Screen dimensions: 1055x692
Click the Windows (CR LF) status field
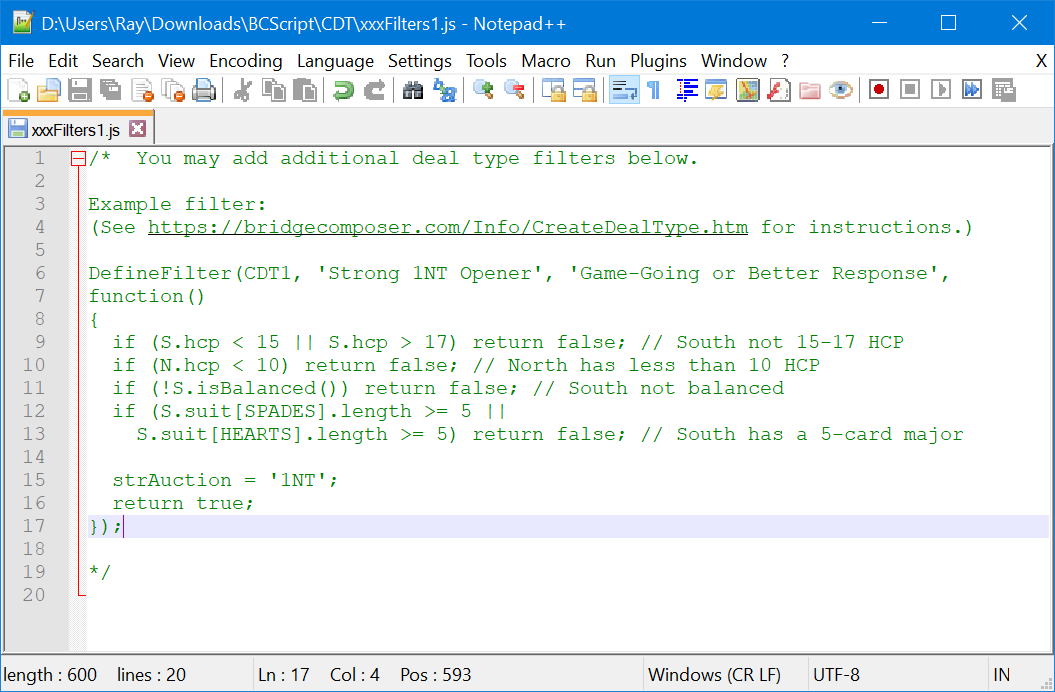[715, 674]
